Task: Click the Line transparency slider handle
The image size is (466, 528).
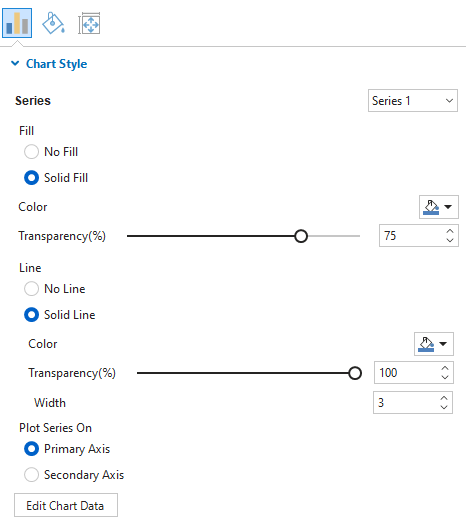Action: [x=355, y=373]
